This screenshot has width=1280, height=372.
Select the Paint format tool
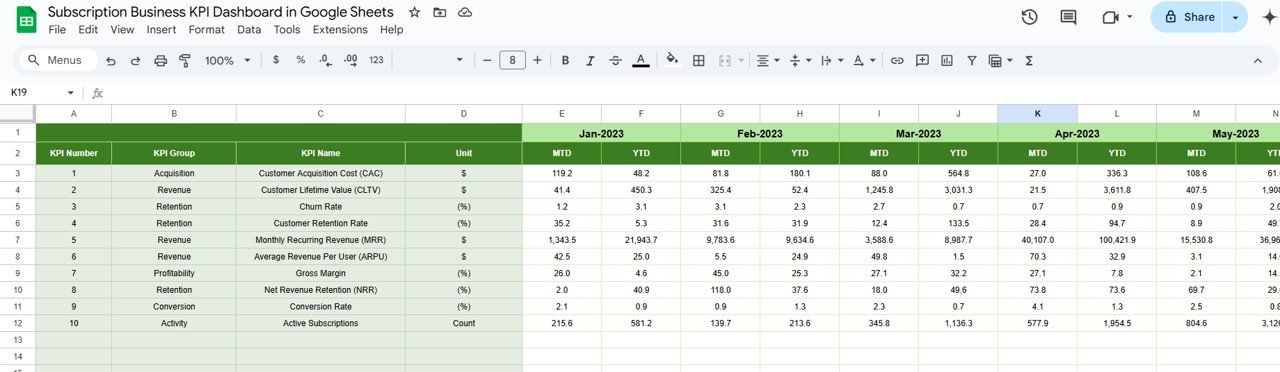[185, 61]
